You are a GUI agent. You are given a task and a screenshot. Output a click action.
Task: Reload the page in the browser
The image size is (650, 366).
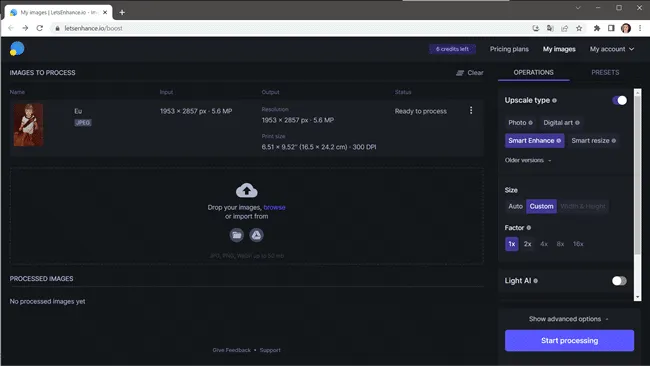coord(40,28)
